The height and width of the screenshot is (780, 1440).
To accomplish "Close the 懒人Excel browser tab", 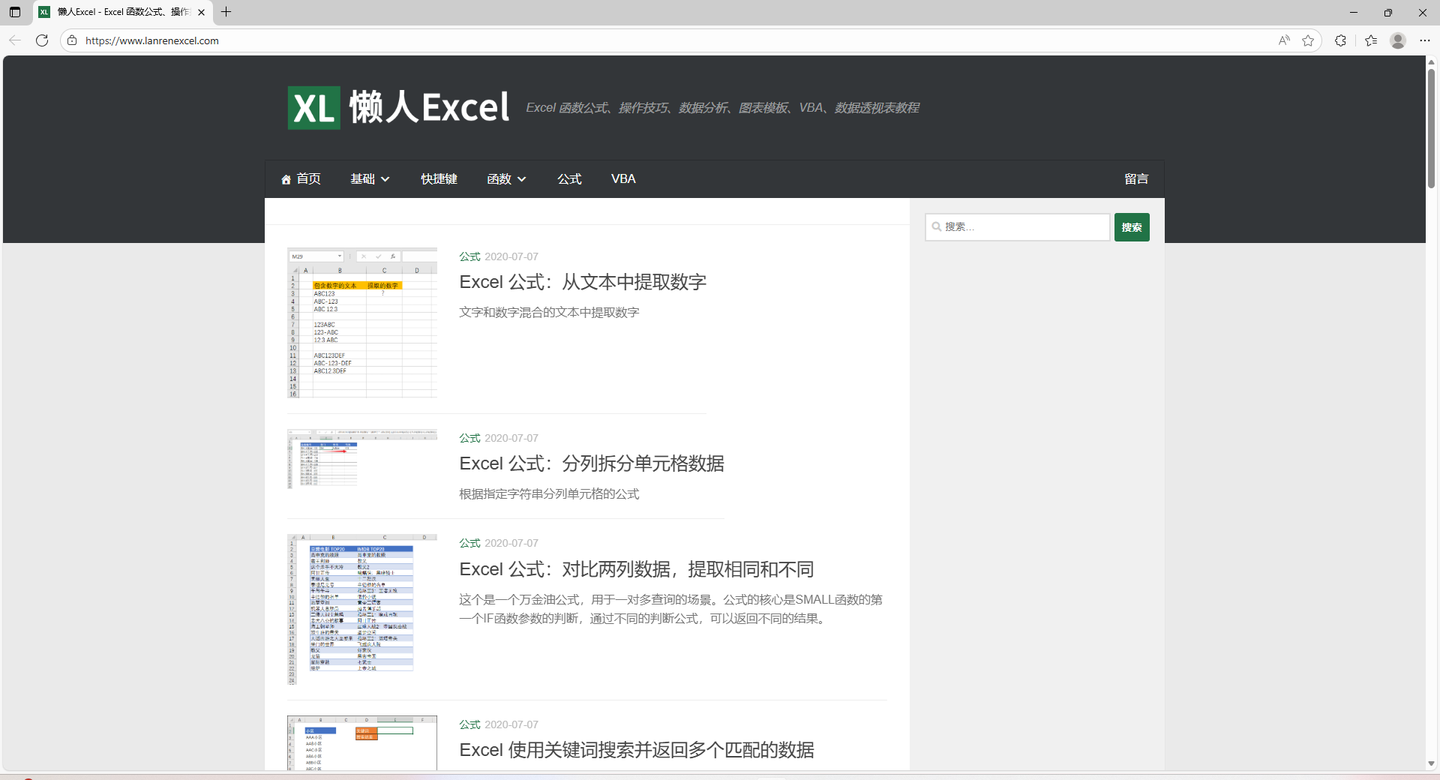I will (x=201, y=12).
